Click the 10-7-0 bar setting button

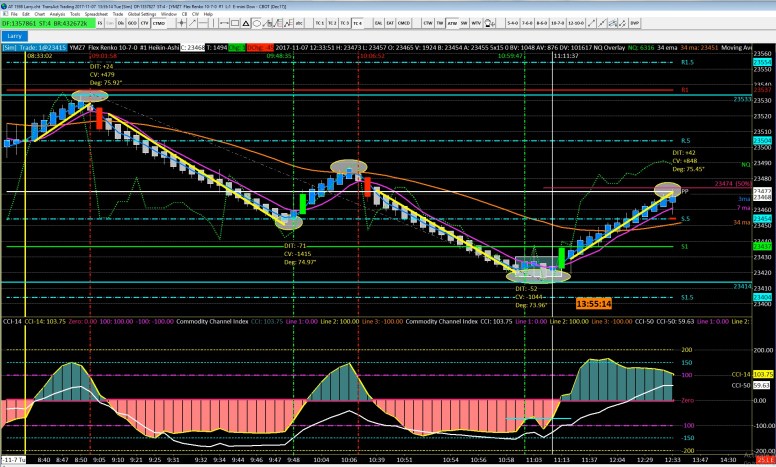pos(556,23)
